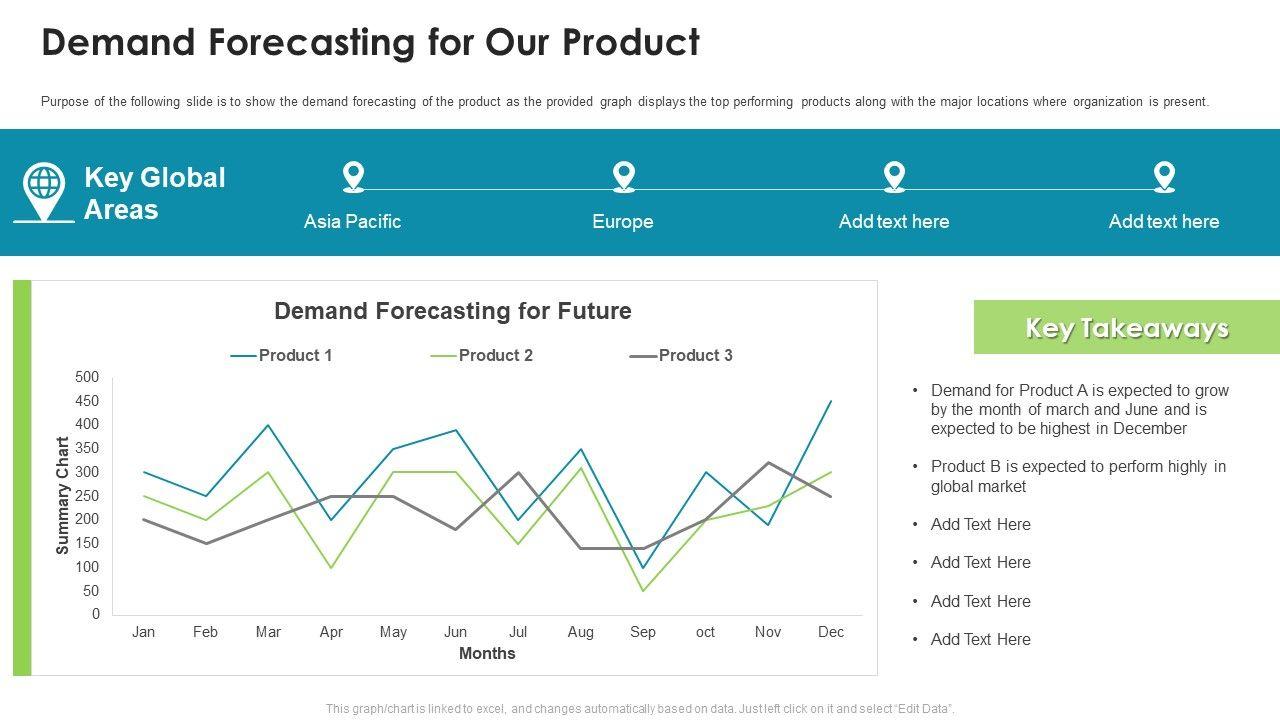Click the chart title Demand Forecasting for Future
This screenshot has height=720, width=1280.
pos(452,311)
